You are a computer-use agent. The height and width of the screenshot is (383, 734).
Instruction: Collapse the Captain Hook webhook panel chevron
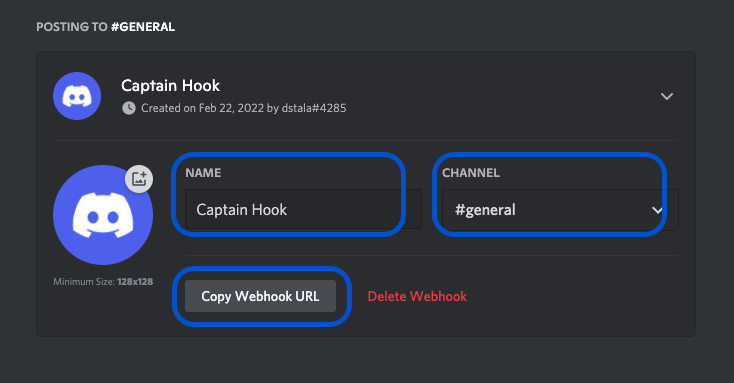tap(667, 96)
